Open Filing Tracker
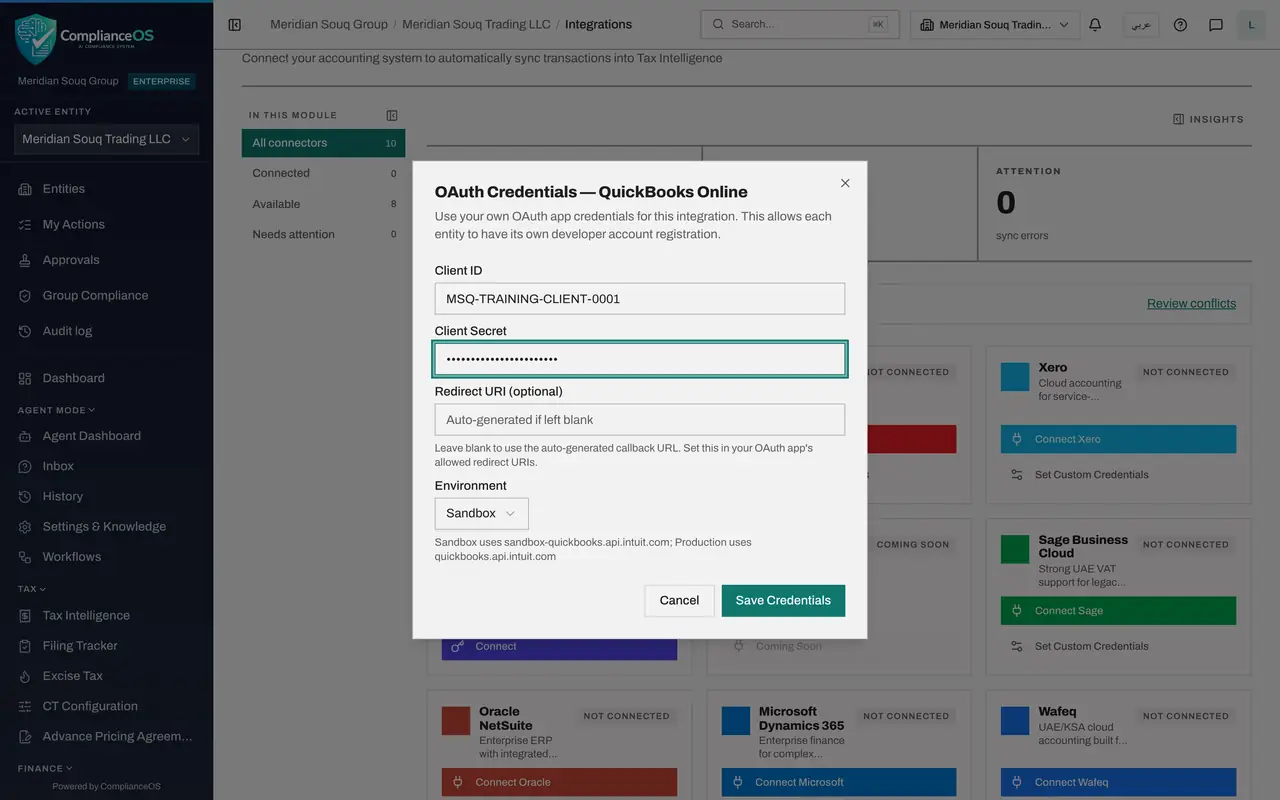Image resolution: width=1280 pixels, height=800 pixels. (80, 646)
